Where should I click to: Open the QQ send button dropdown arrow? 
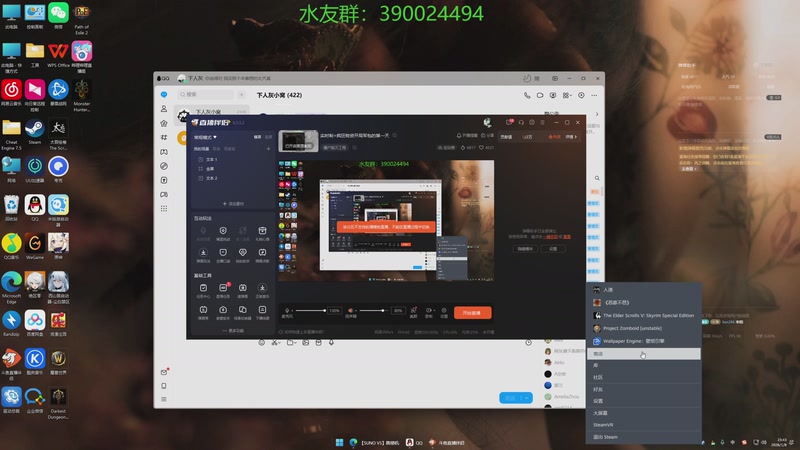point(527,398)
